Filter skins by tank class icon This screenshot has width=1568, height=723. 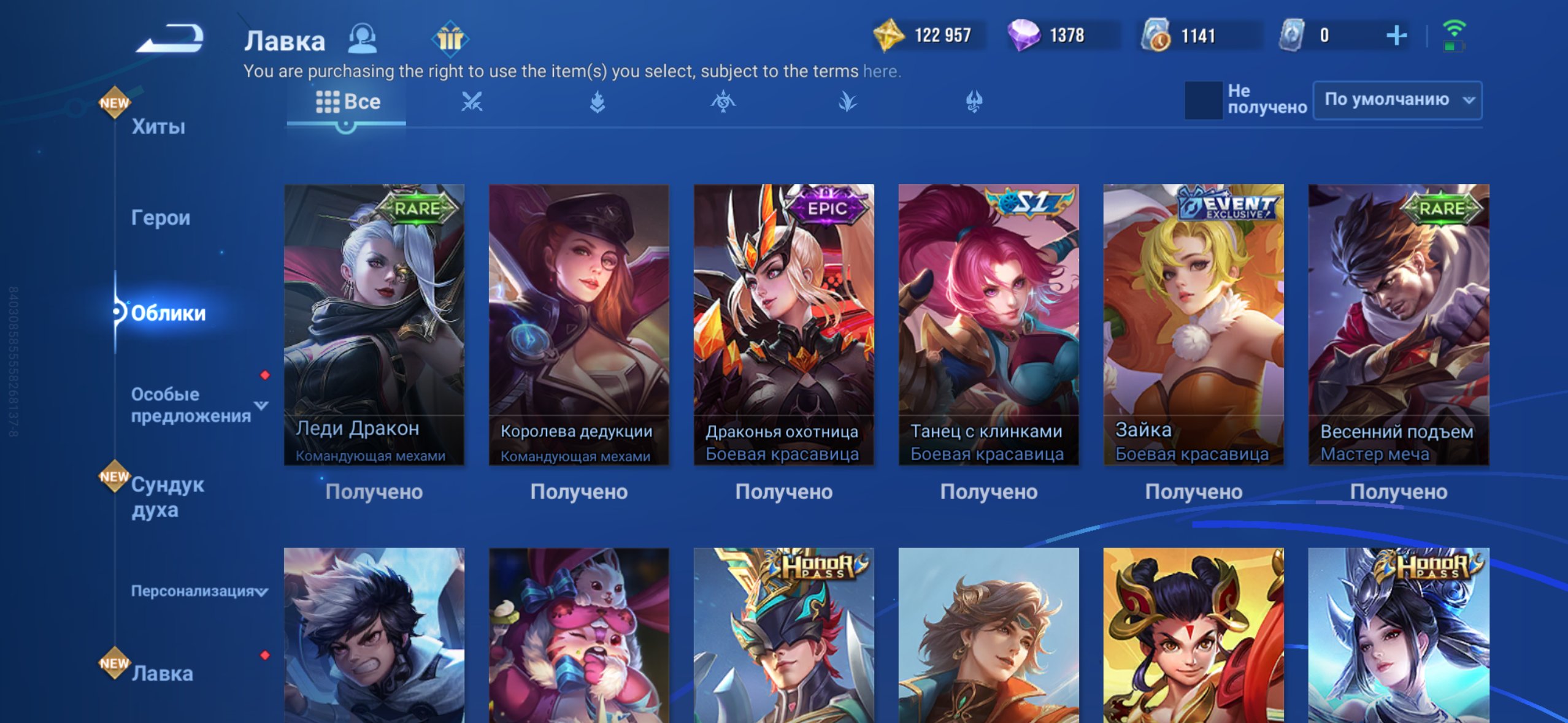[974, 101]
